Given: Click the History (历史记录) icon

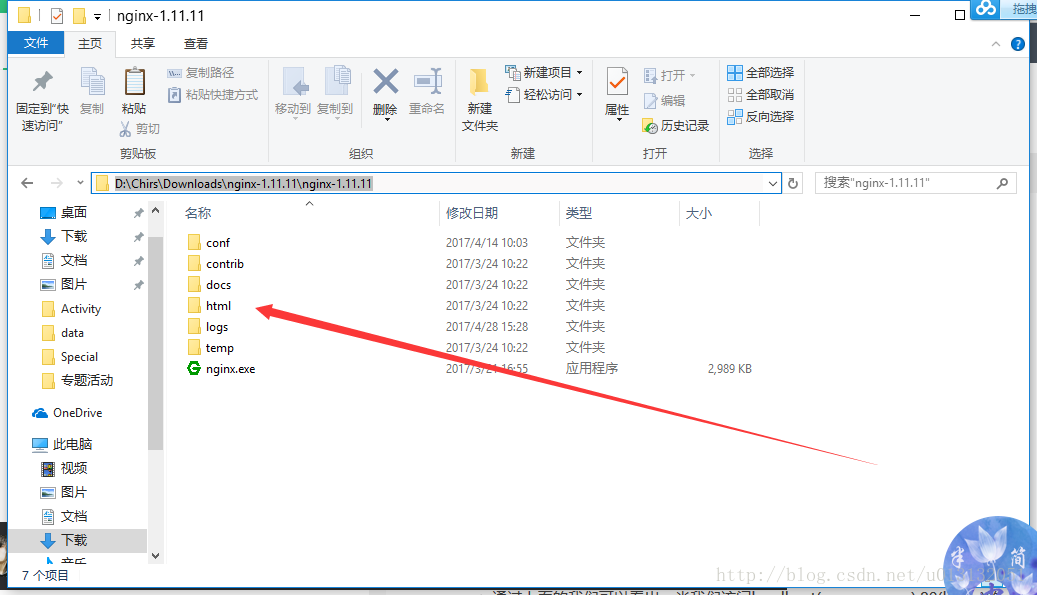Looking at the screenshot, I should 649,126.
